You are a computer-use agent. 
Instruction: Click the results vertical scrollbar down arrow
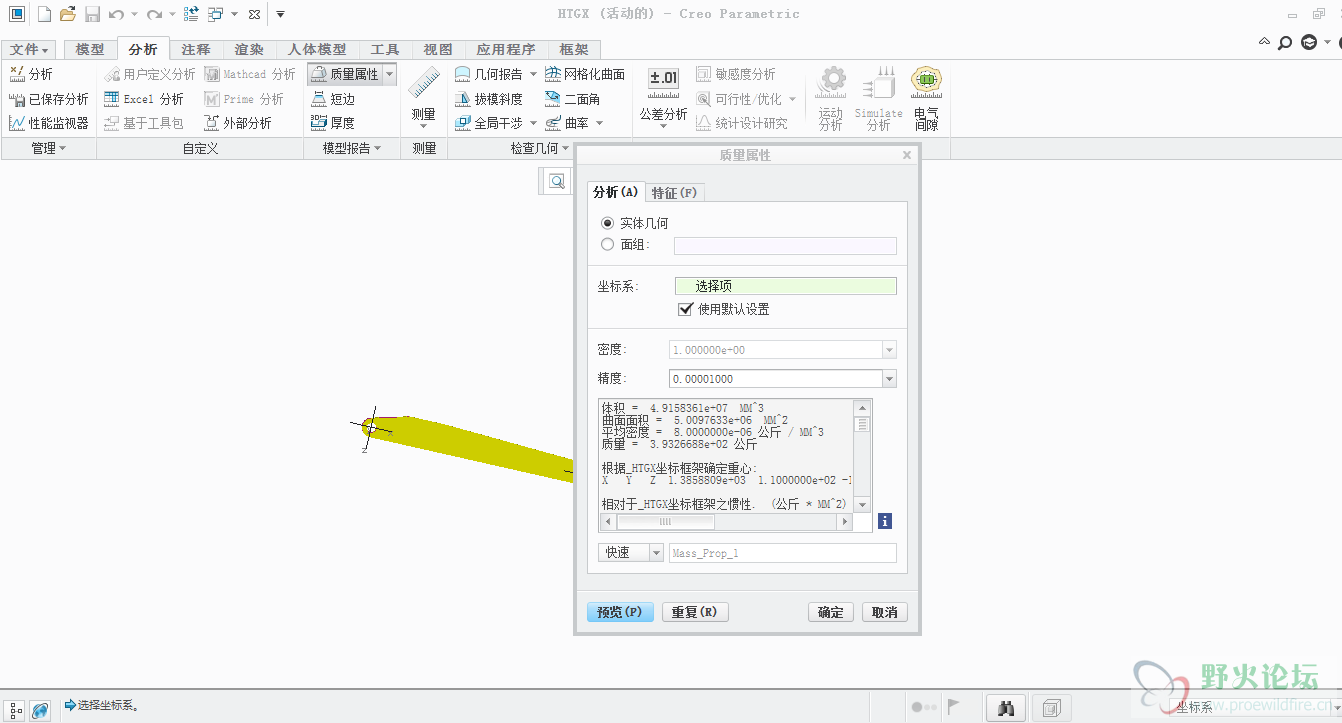coord(863,505)
